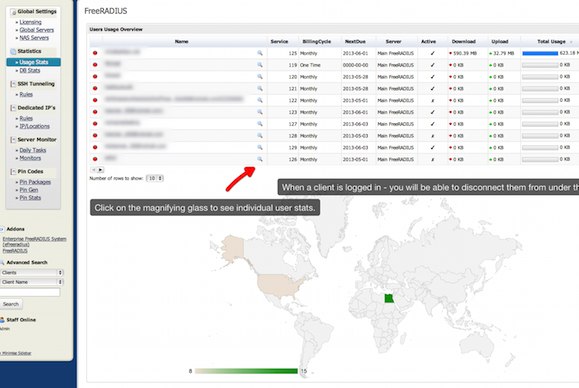Viewport: 579px width, 388px height.
Task: Open Enterprise FreeRADIUS System addon link
Action: 34,241
